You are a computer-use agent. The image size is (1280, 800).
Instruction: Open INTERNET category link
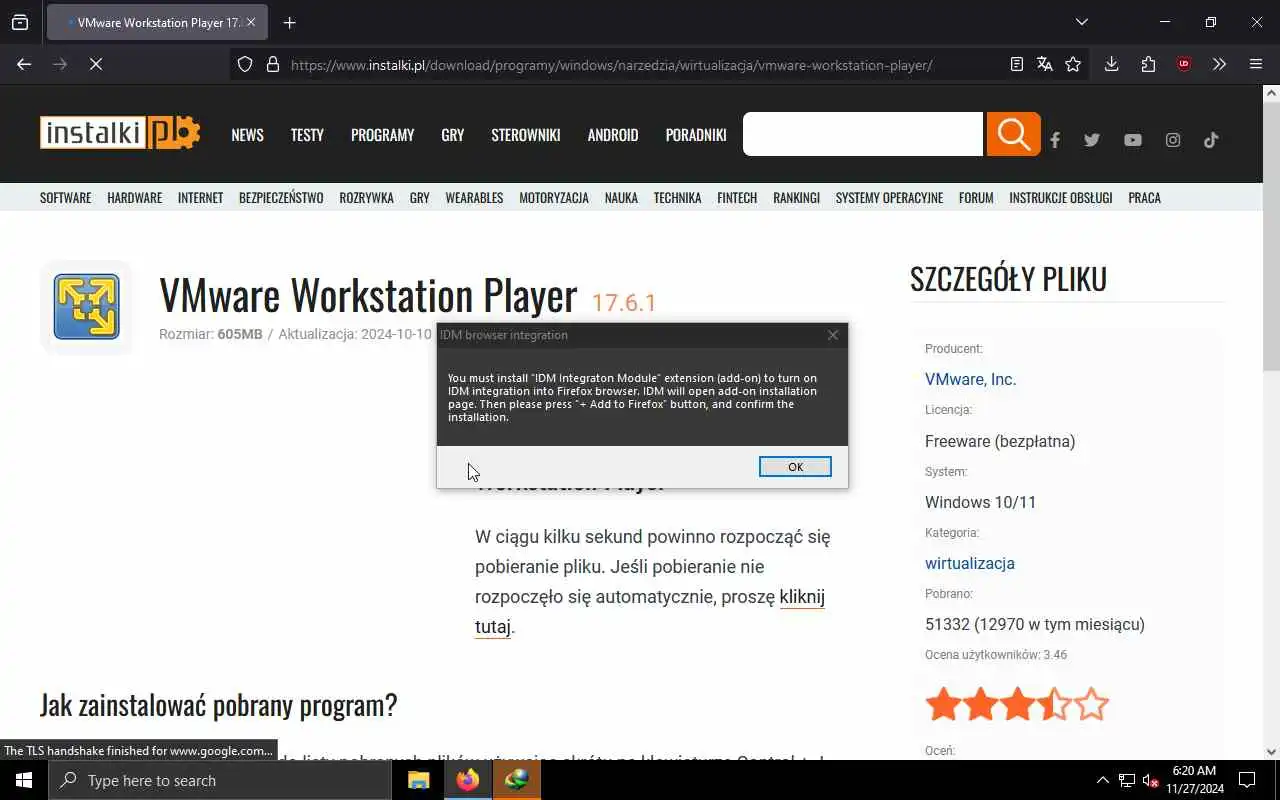tap(200, 198)
